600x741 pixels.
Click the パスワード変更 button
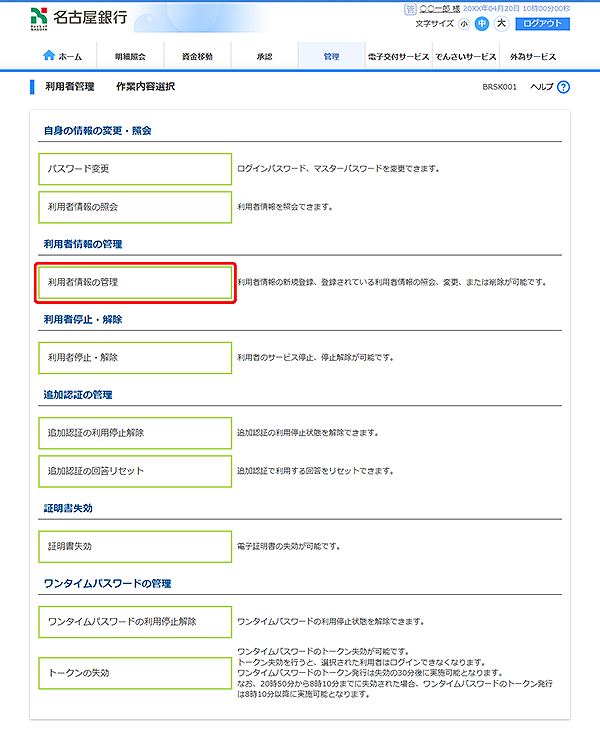pos(135,169)
